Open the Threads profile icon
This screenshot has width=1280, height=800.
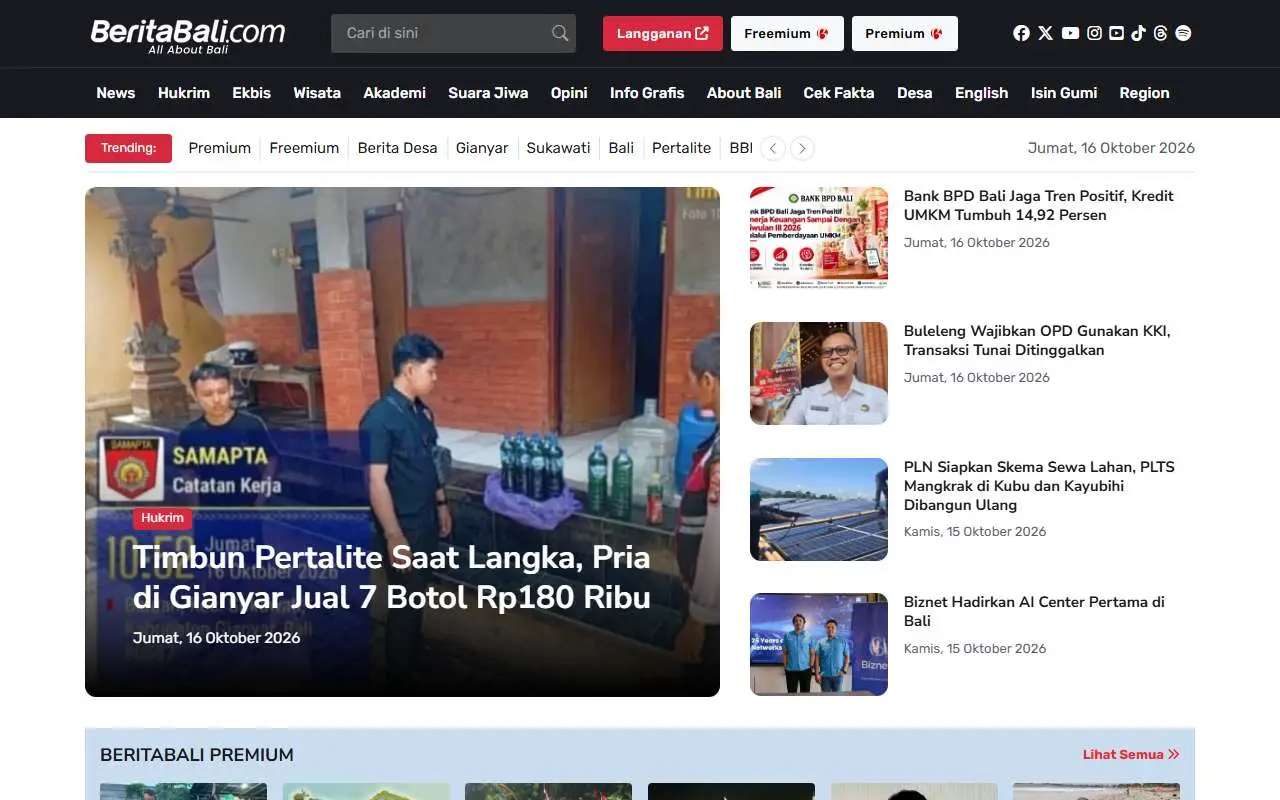pyautogui.click(x=1160, y=33)
